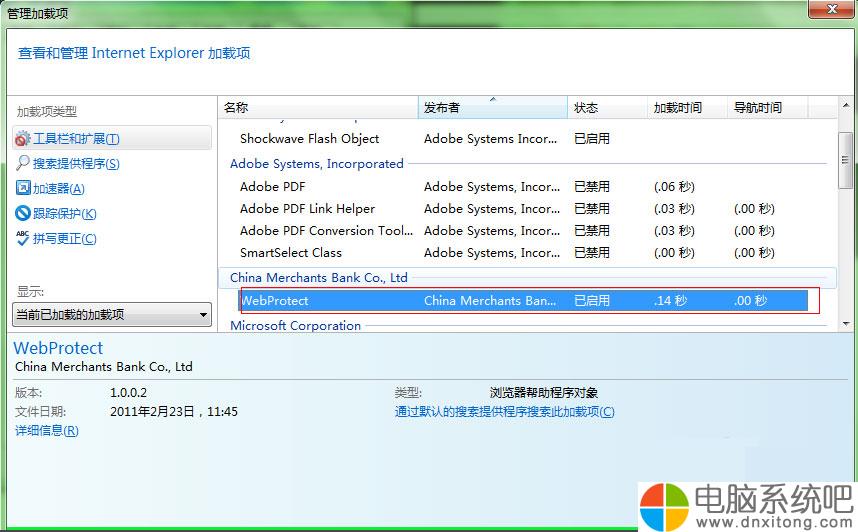Screen dimensions: 858x532
Task: Select the Adobe PDF Conversion Tool row
Action: tap(524, 230)
